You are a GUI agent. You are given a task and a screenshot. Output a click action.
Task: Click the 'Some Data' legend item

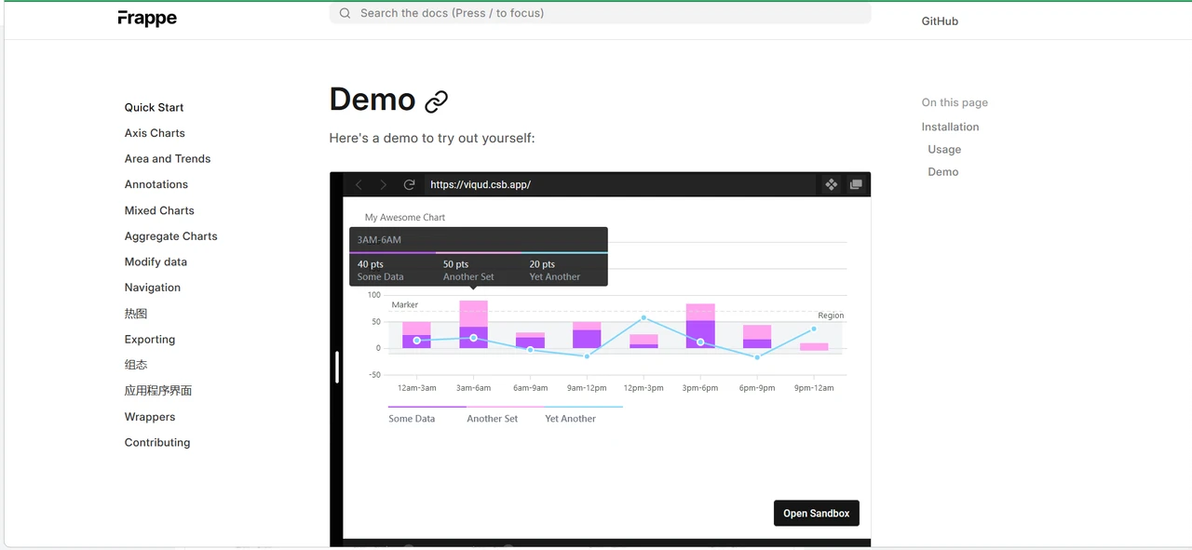point(411,418)
